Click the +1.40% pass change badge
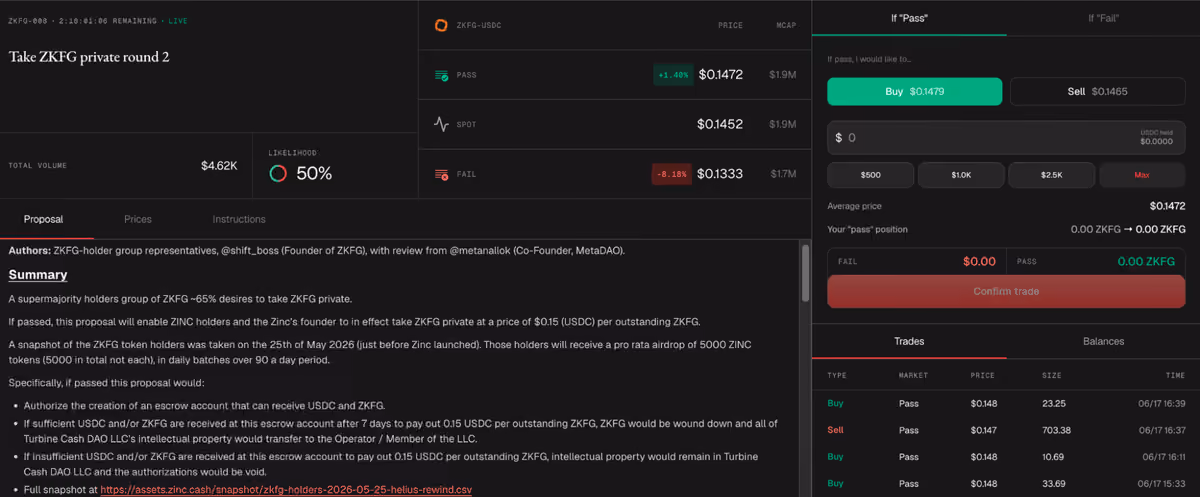The width and height of the screenshot is (1200, 497). click(x=673, y=75)
